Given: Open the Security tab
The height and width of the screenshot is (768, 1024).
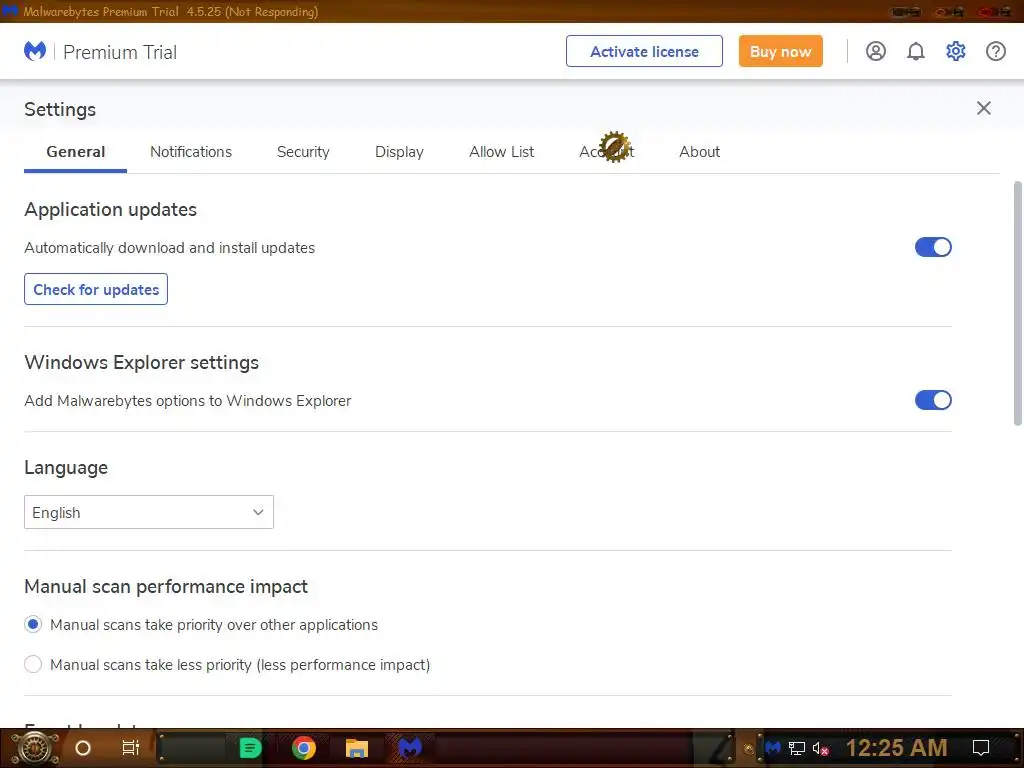Looking at the screenshot, I should tap(303, 152).
